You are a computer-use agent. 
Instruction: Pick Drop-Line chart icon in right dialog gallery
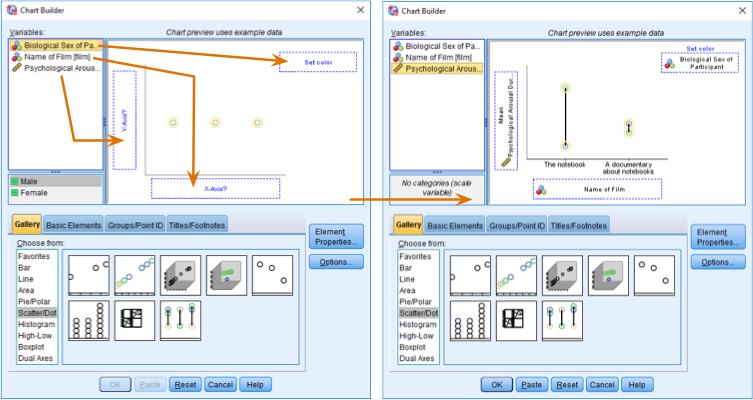click(561, 321)
